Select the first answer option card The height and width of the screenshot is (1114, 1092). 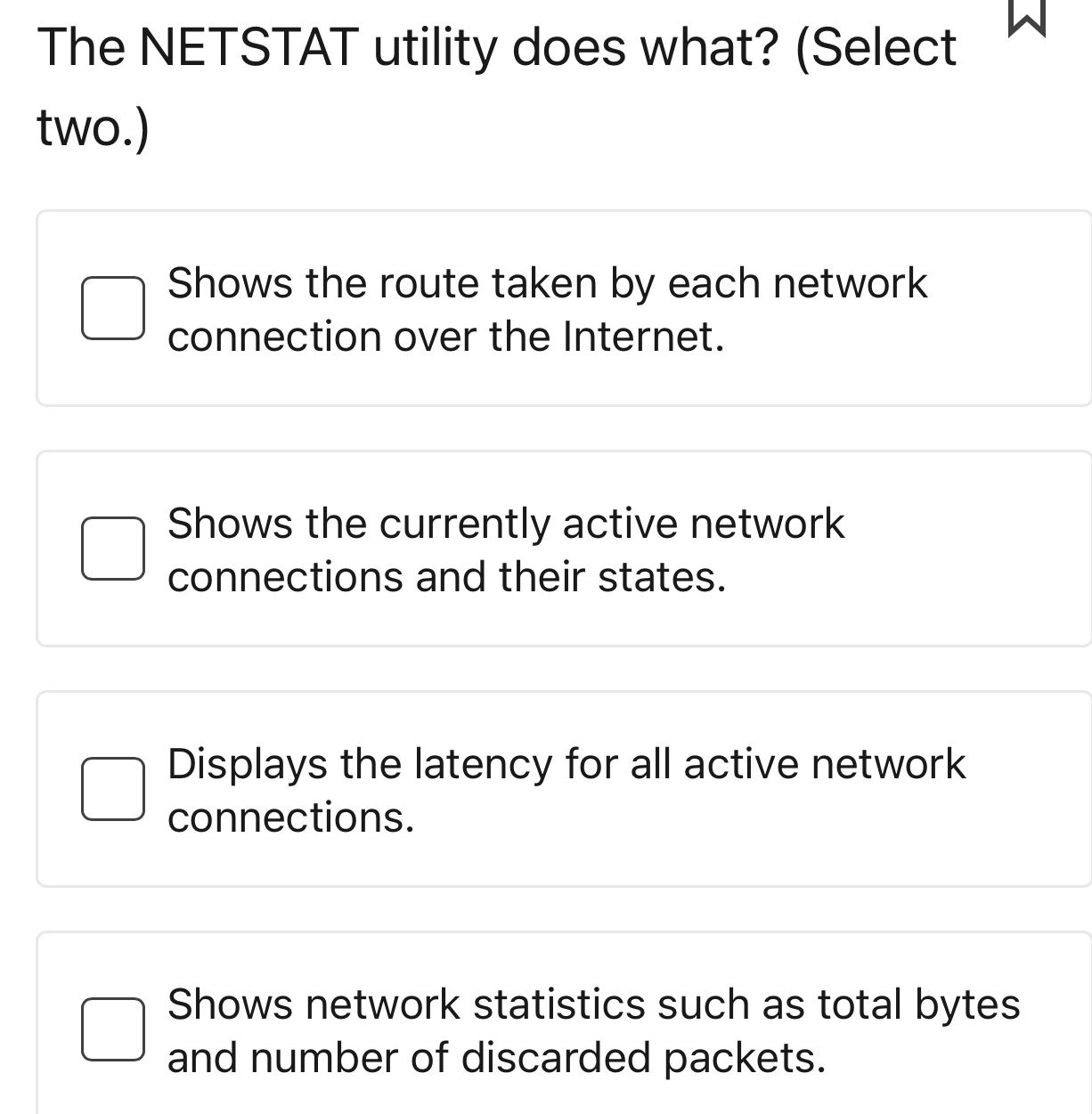click(x=564, y=308)
